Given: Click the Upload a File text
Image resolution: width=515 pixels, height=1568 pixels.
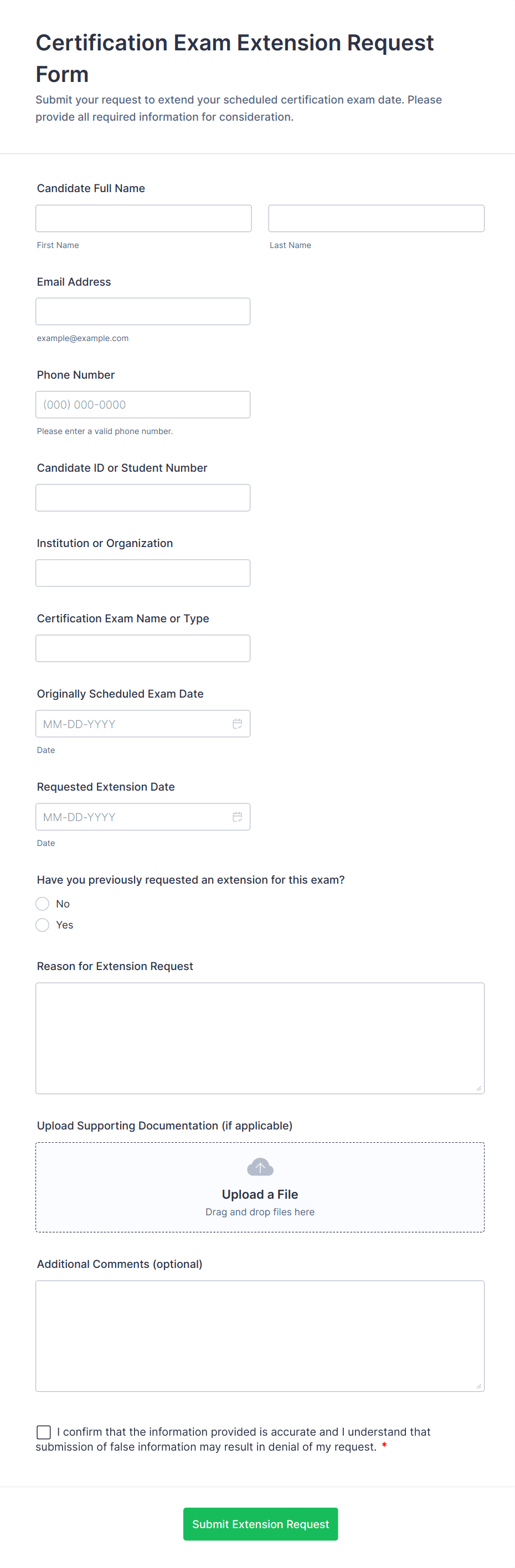Looking at the screenshot, I should 260,1194.
